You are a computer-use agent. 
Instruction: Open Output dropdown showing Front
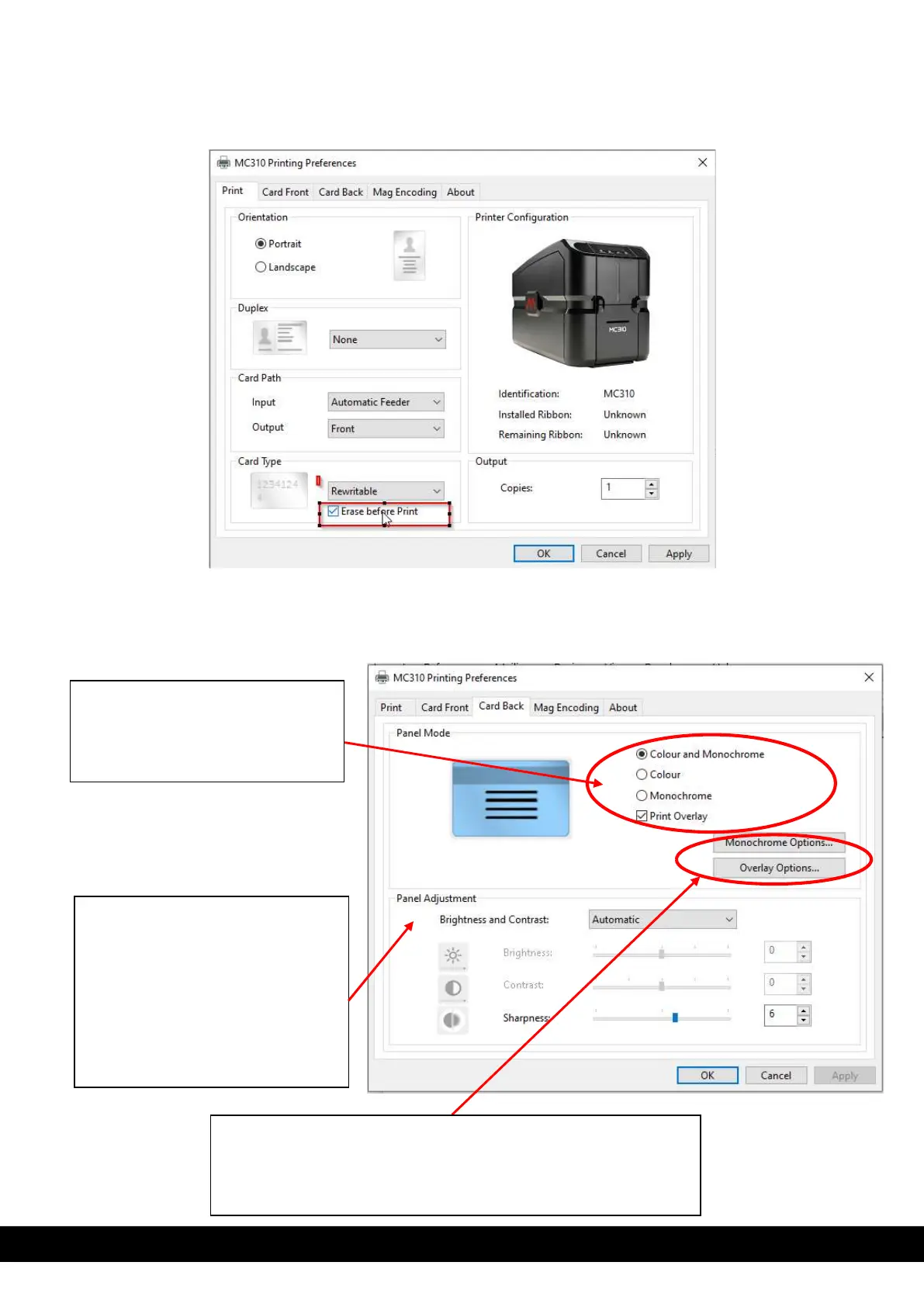click(x=386, y=428)
